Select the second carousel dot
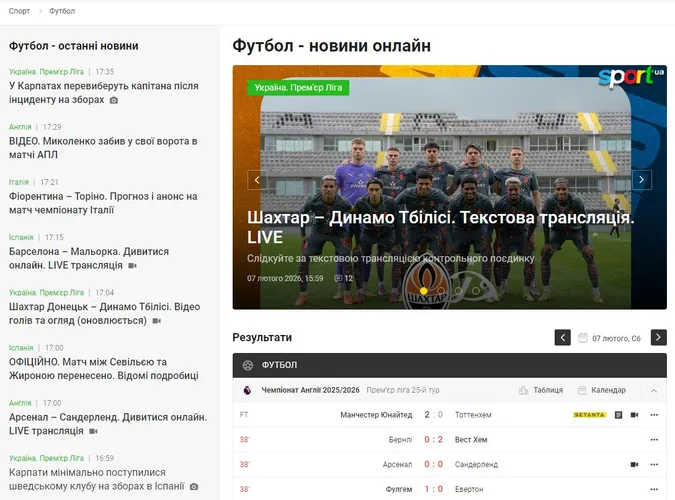The width and height of the screenshot is (675, 500). tap(441, 291)
